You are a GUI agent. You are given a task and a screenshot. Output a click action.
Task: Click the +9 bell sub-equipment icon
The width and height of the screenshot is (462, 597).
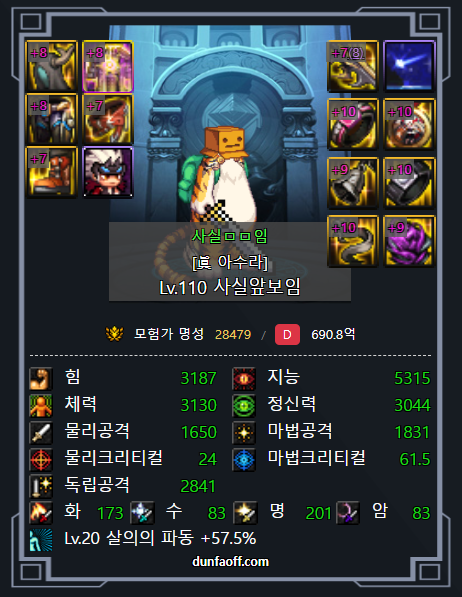click(353, 183)
